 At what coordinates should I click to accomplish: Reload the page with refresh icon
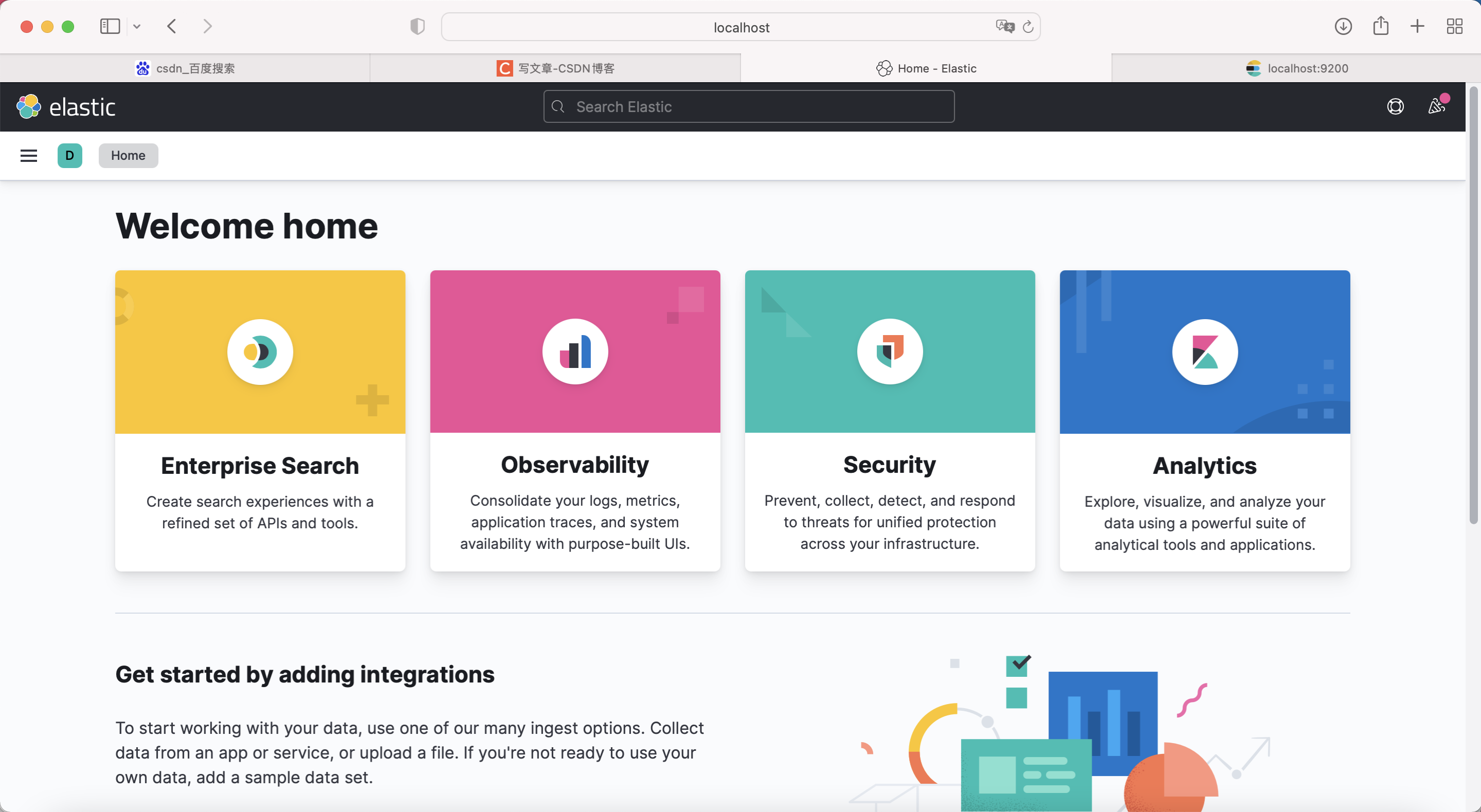click(1028, 27)
